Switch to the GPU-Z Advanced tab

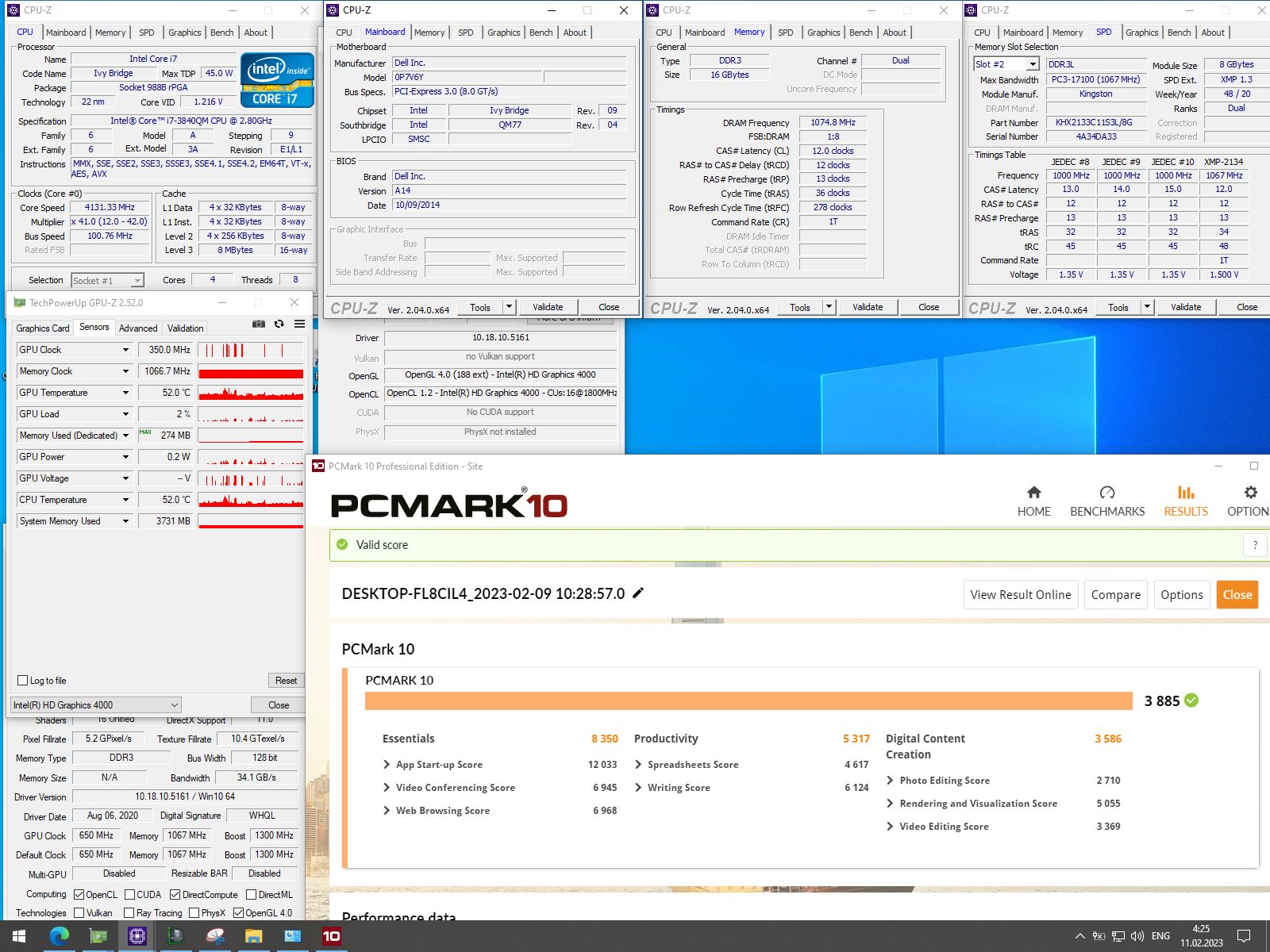pyautogui.click(x=138, y=328)
